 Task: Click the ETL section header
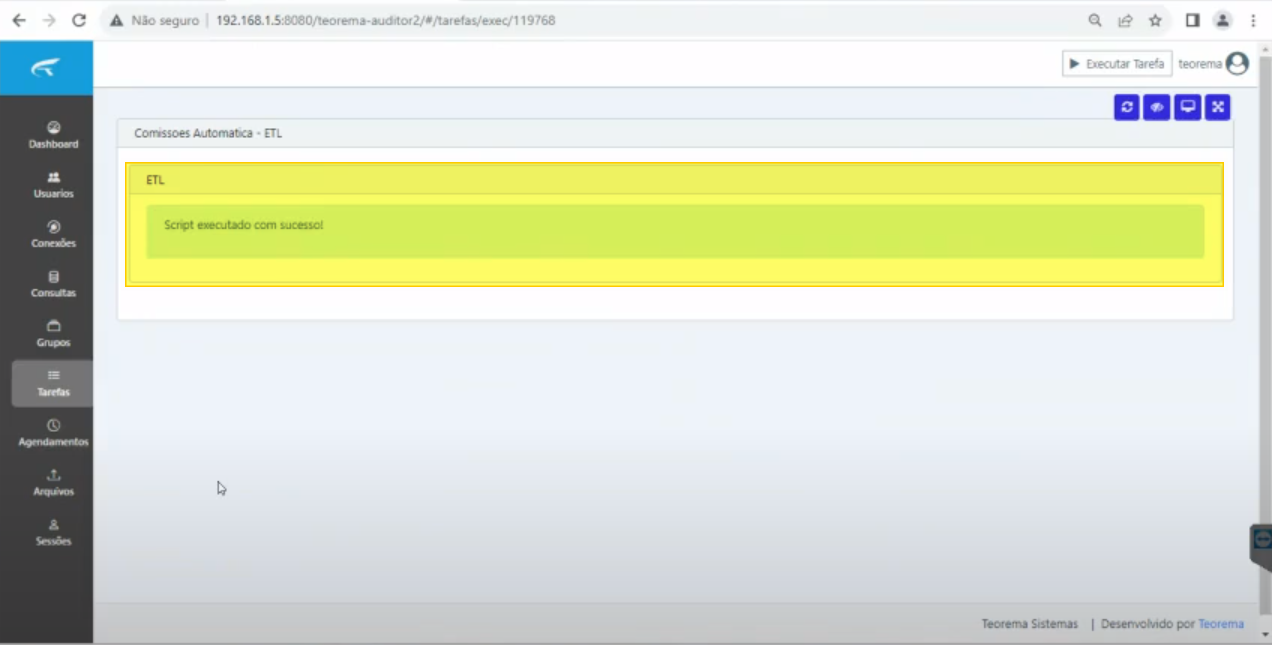tap(675, 180)
